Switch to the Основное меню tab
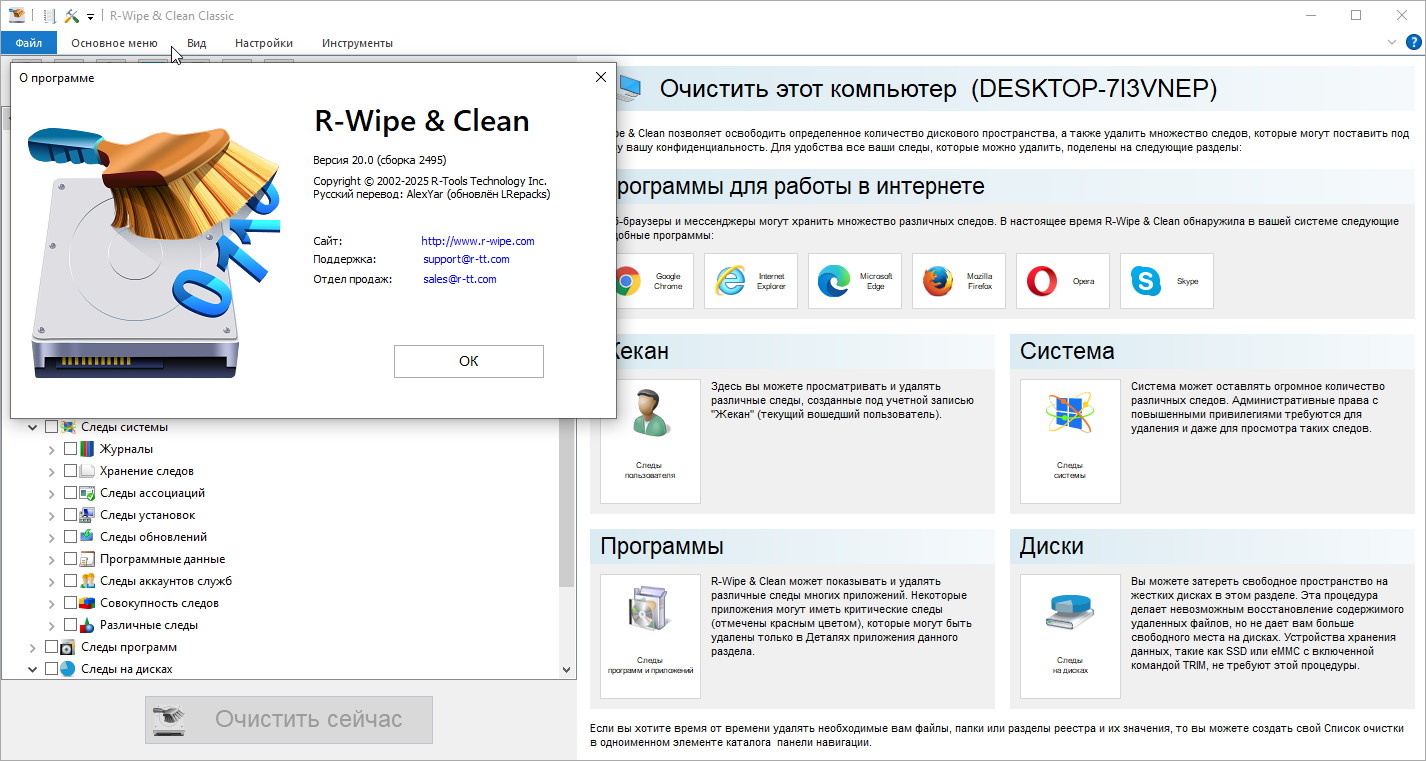Viewport: 1426px width, 761px height. (x=114, y=43)
